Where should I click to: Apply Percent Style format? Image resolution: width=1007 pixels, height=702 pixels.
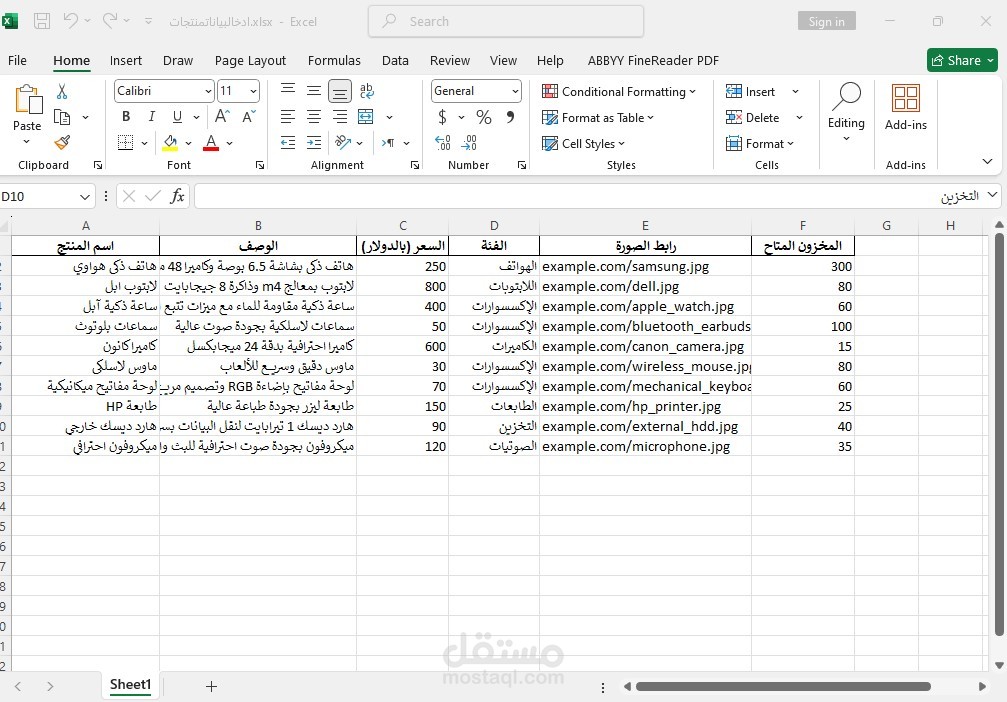pyautogui.click(x=484, y=117)
